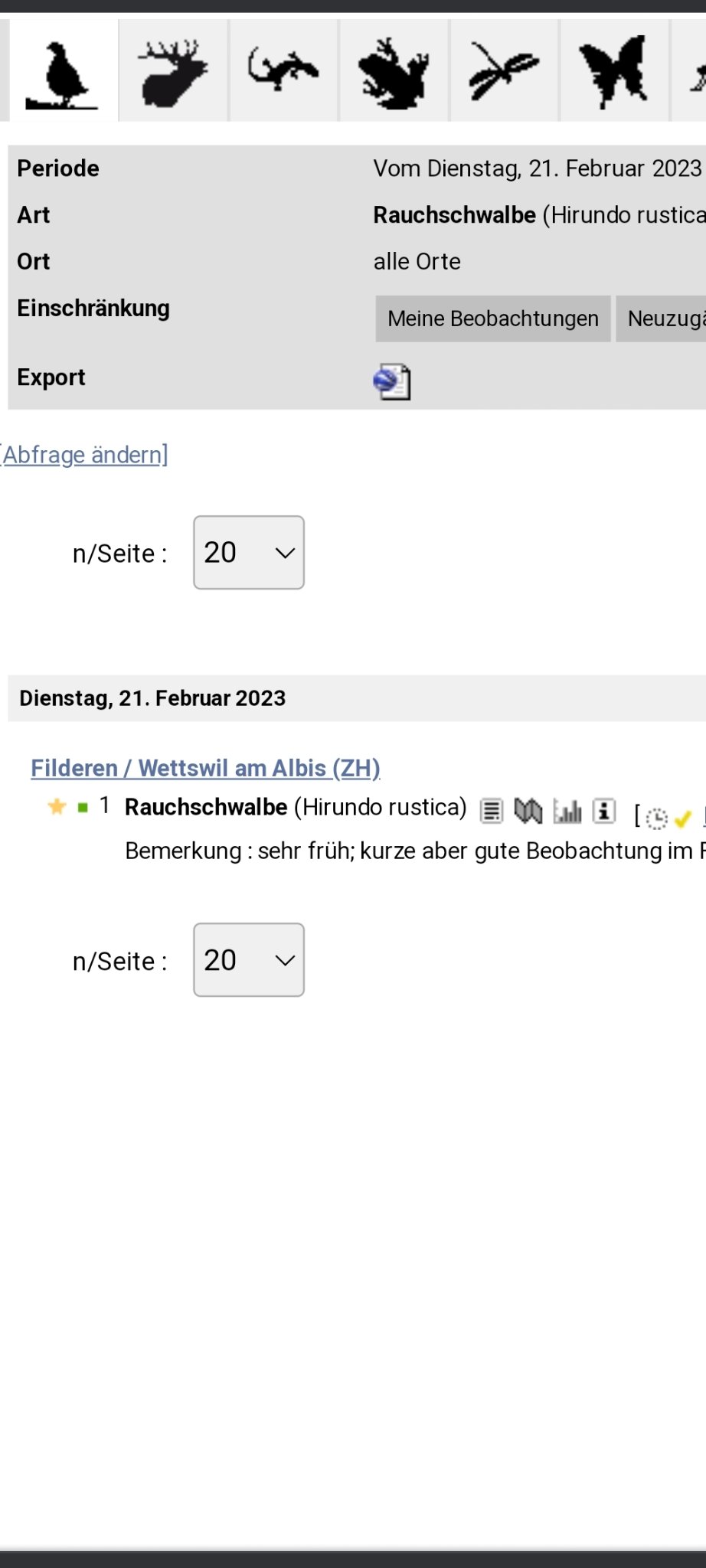Click the species info icon
Image resolution: width=706 pixels, height=1568 pixels.
(x=604, y=811)
